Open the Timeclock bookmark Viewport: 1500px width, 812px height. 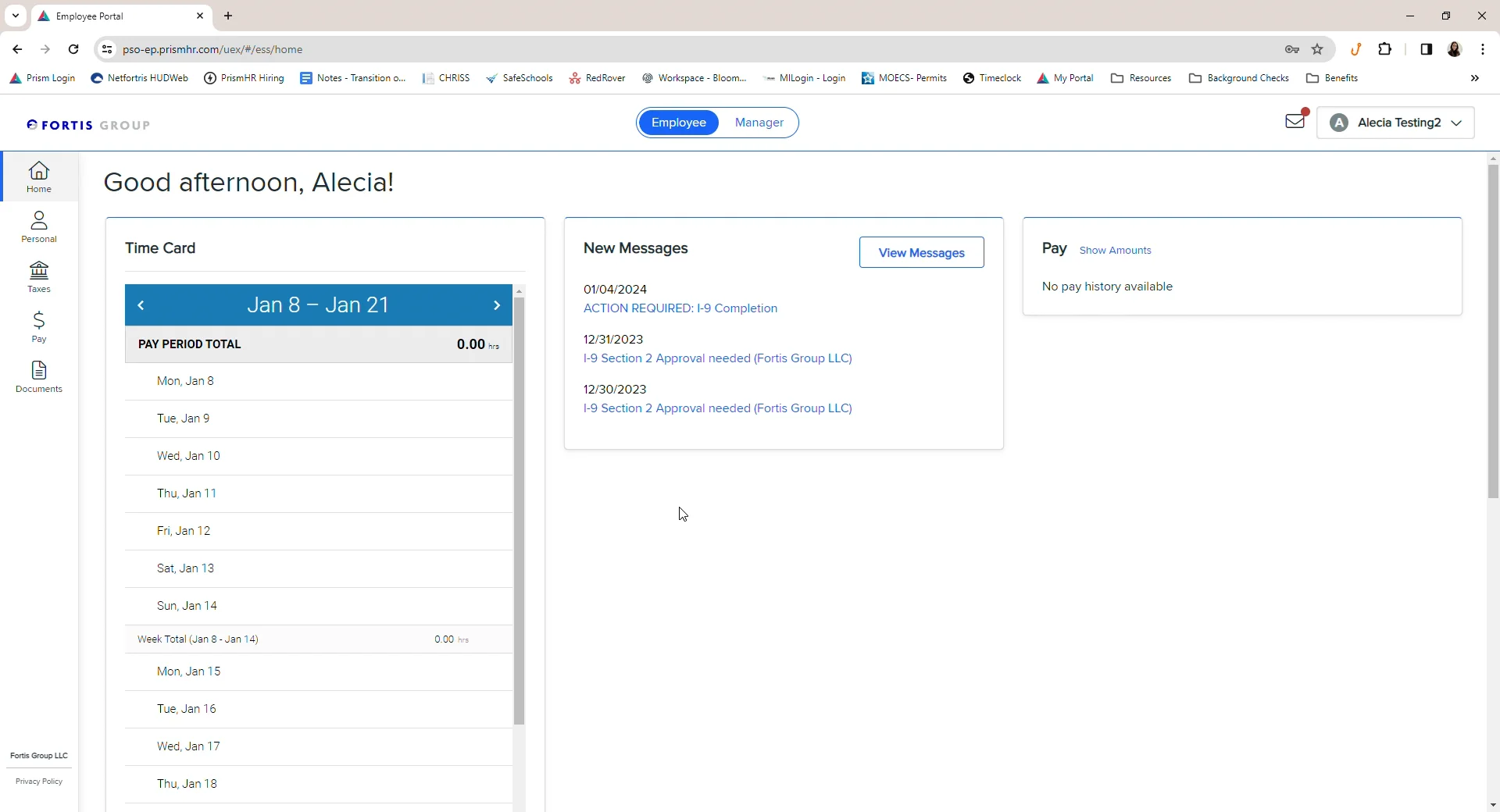coord(992,78)
